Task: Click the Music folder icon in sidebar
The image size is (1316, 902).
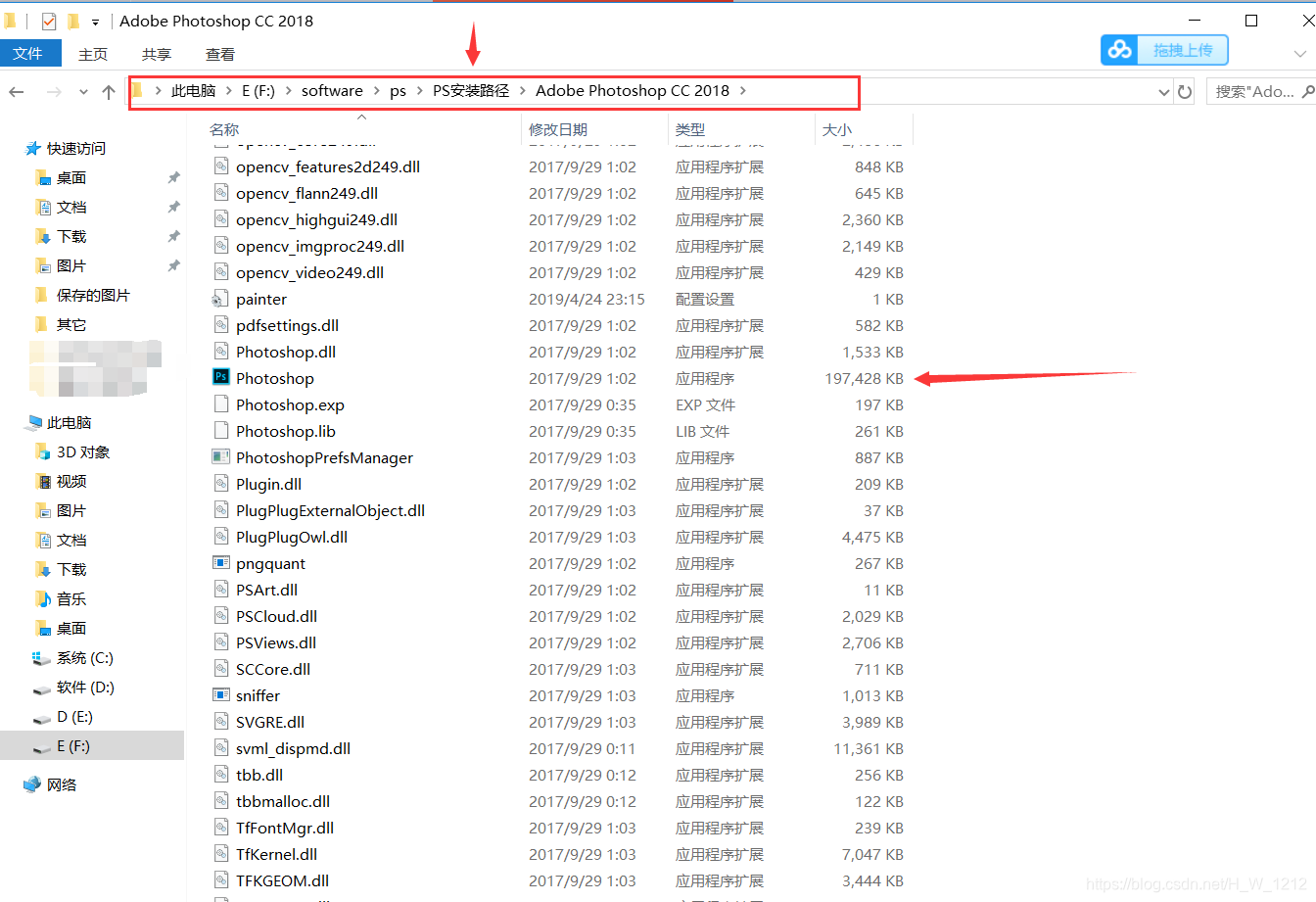Action: click(42, 598)
